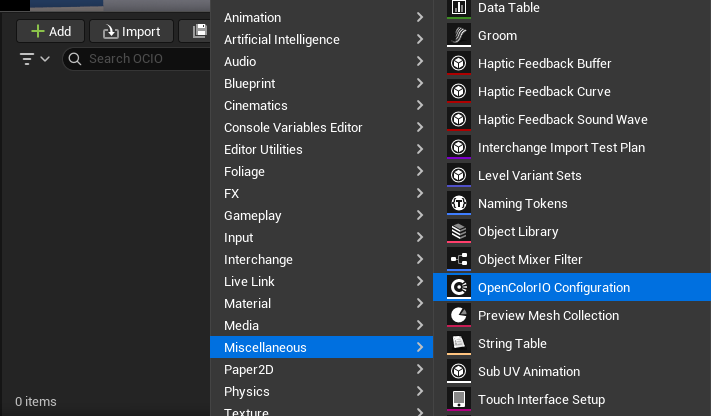Click the OpenColorIO Configuration icon

click(459, 287)
